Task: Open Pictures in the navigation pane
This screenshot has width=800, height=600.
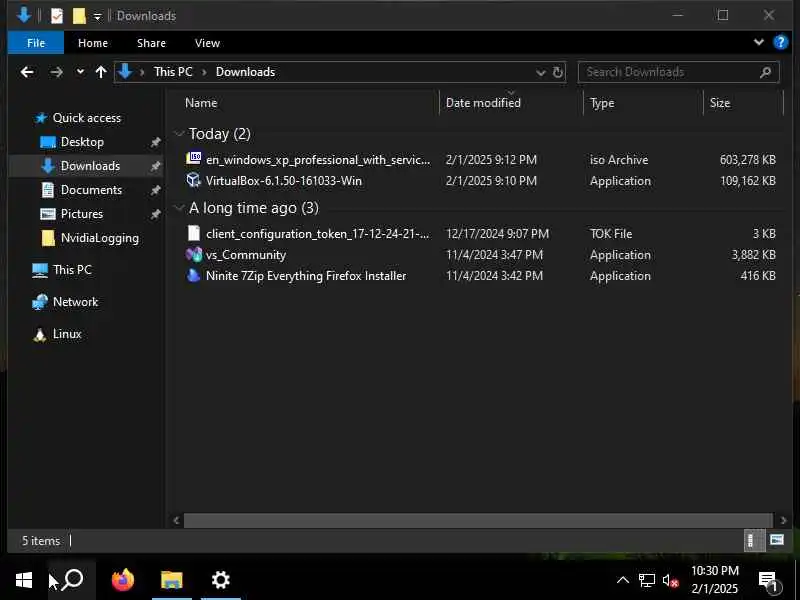Action: [82, 214]
